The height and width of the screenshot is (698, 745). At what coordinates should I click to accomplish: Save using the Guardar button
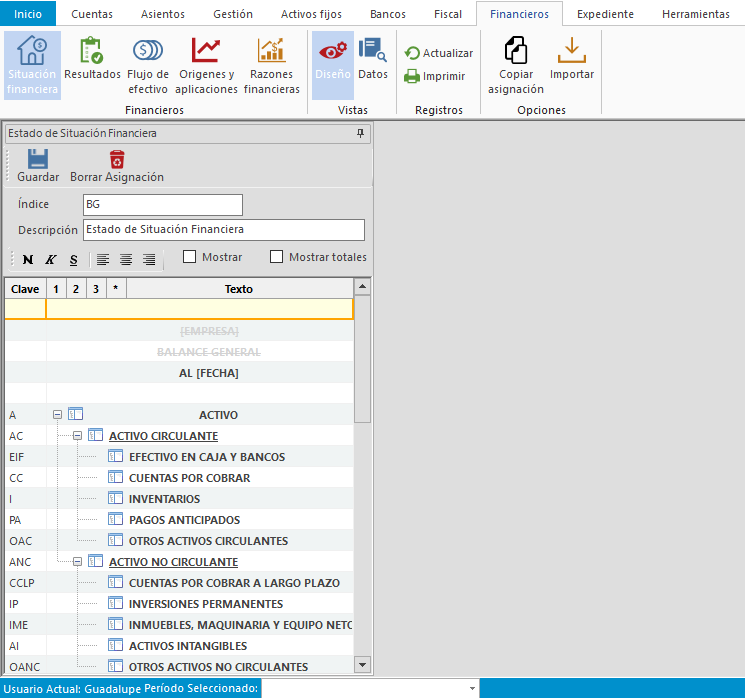tap(38, 165)
